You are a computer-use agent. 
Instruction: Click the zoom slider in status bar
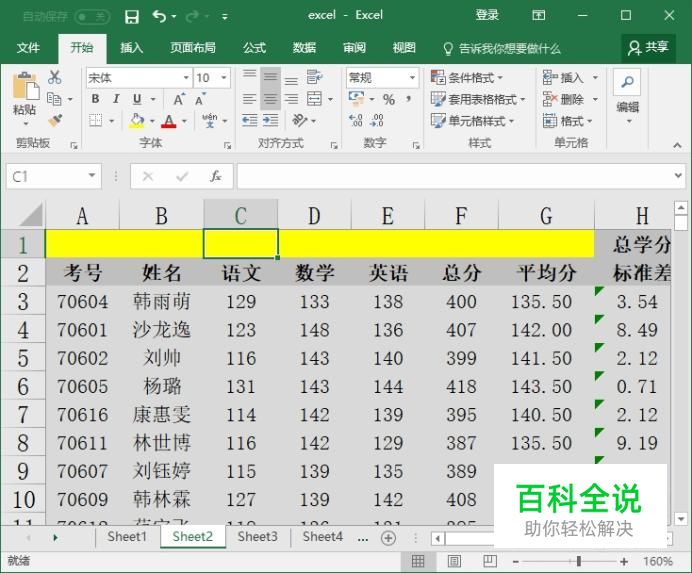pyautogui.click(x=578, y=562)
